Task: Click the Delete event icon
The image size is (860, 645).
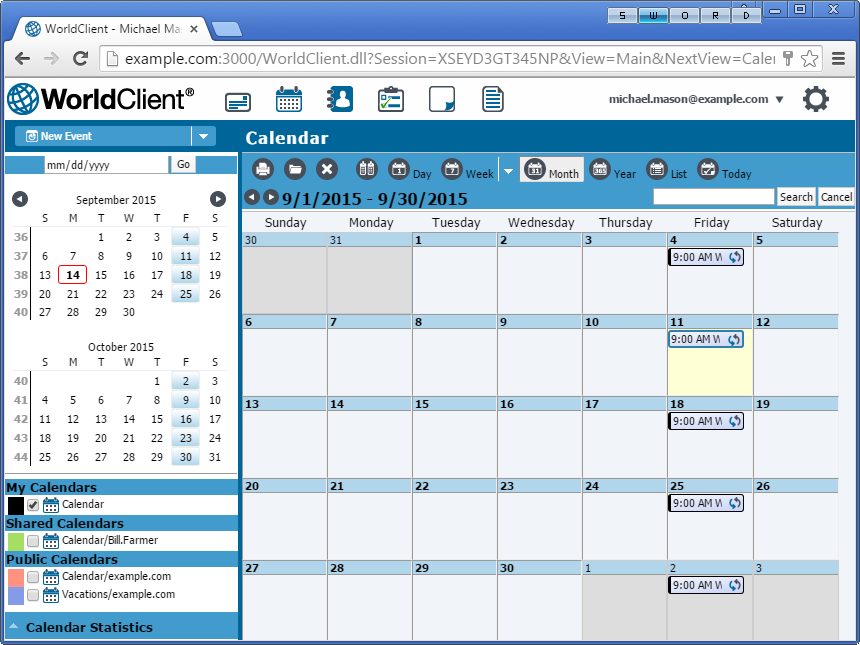Action: coord(327,169)
